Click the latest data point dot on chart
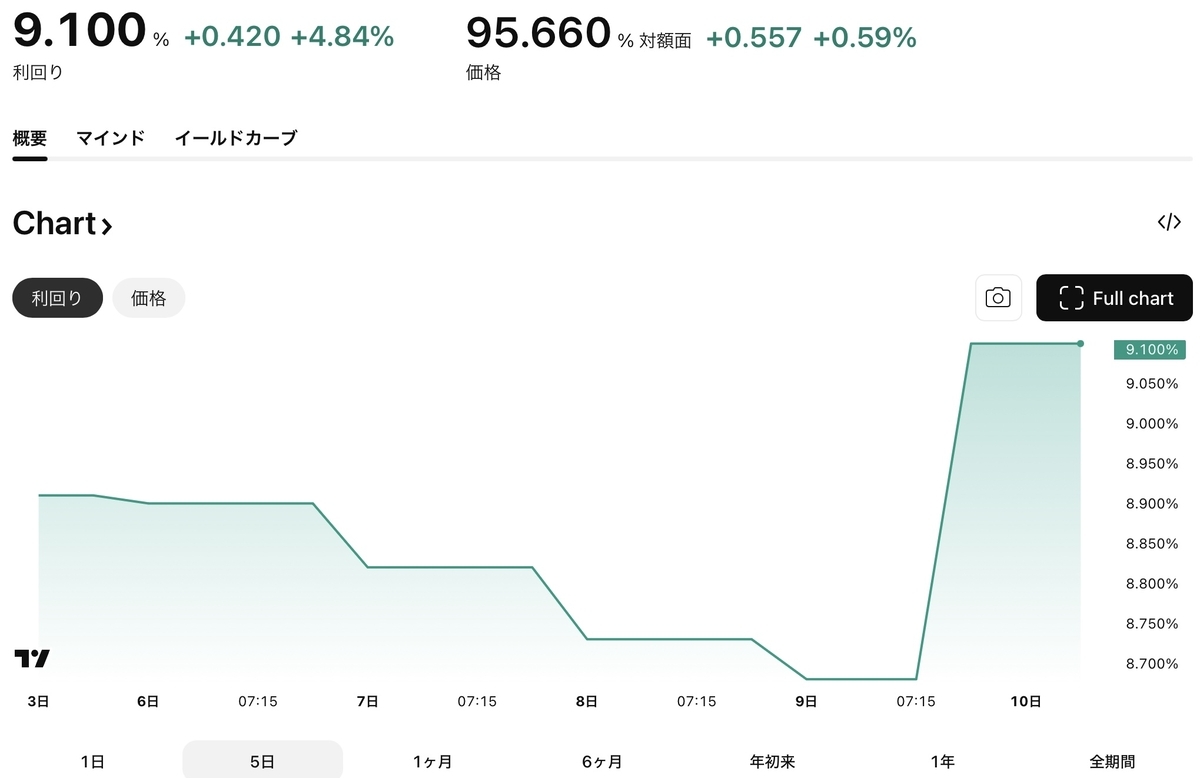The width and height of the screenshot is (1200, 778). [x=1080, y=343]
